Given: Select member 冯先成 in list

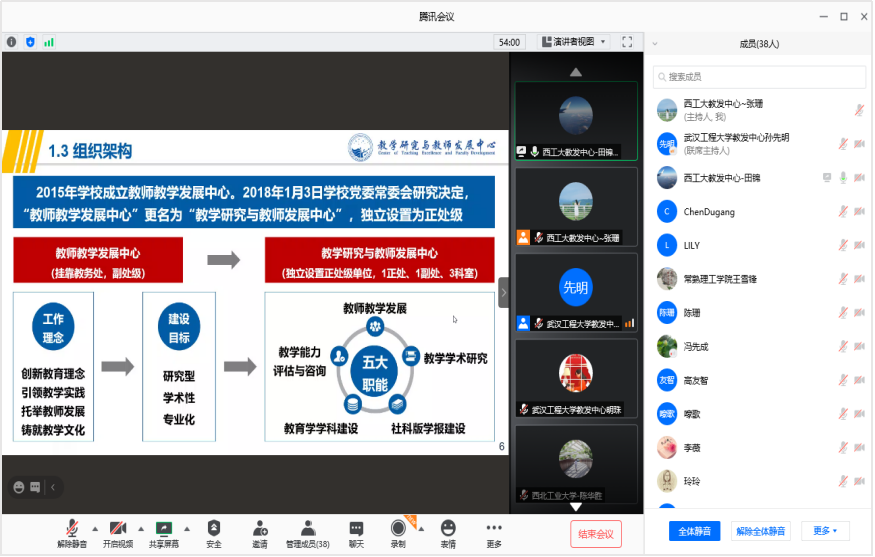Looking at the screenshot, I should [759, 347].
